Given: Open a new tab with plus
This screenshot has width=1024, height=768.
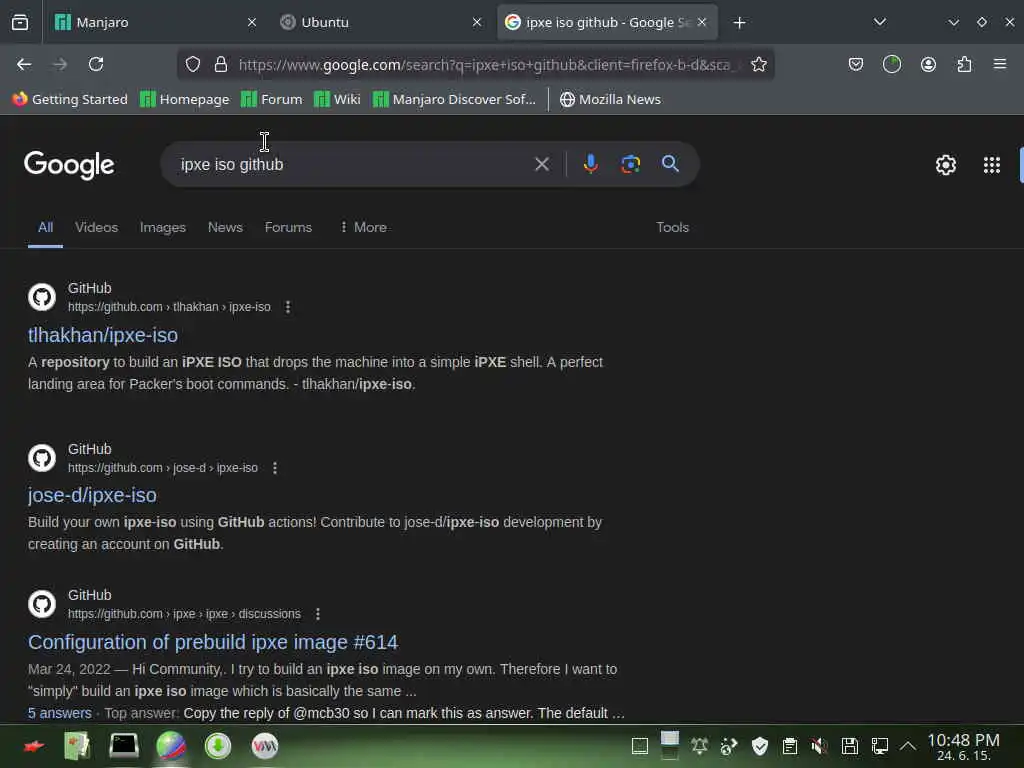Looking at the screenshot, I should (739, 23).
